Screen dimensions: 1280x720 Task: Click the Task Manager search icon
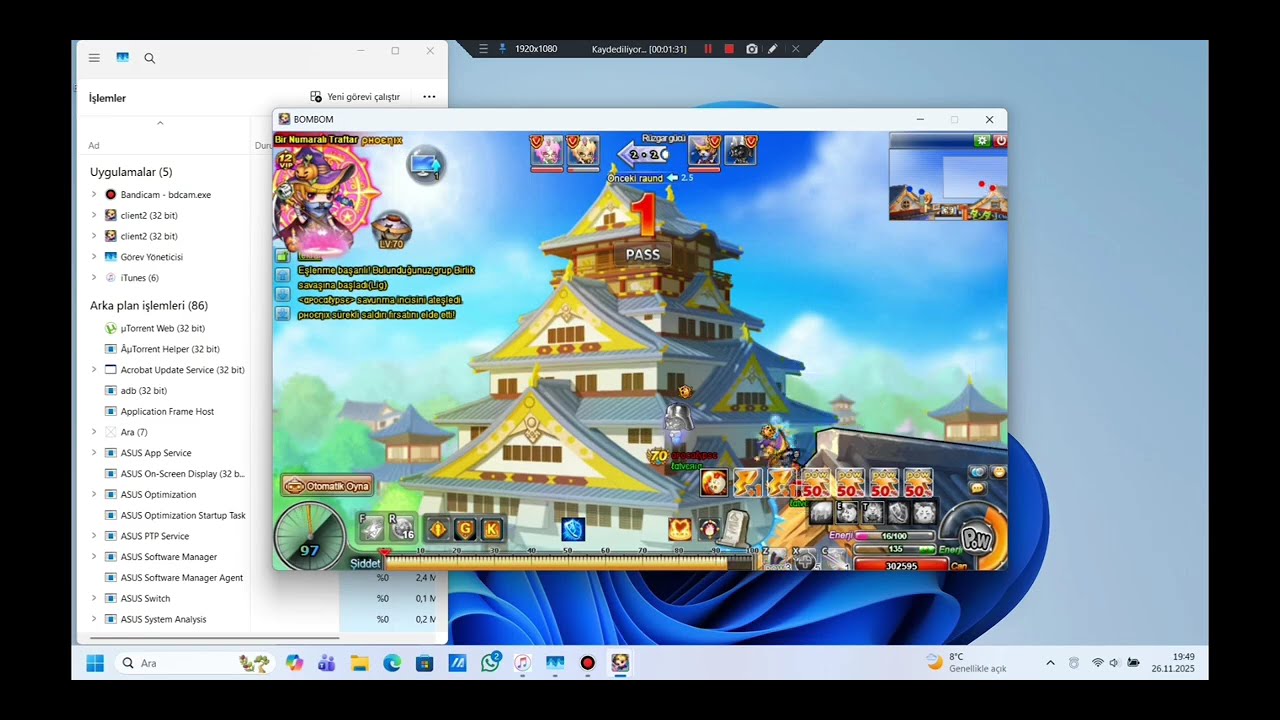coord(150,58)
